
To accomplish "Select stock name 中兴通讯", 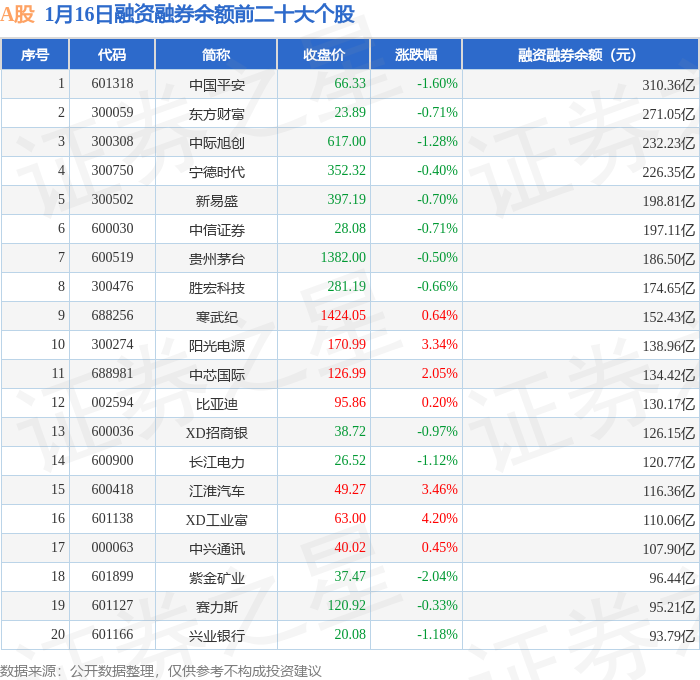I will [x=217, y=549].
